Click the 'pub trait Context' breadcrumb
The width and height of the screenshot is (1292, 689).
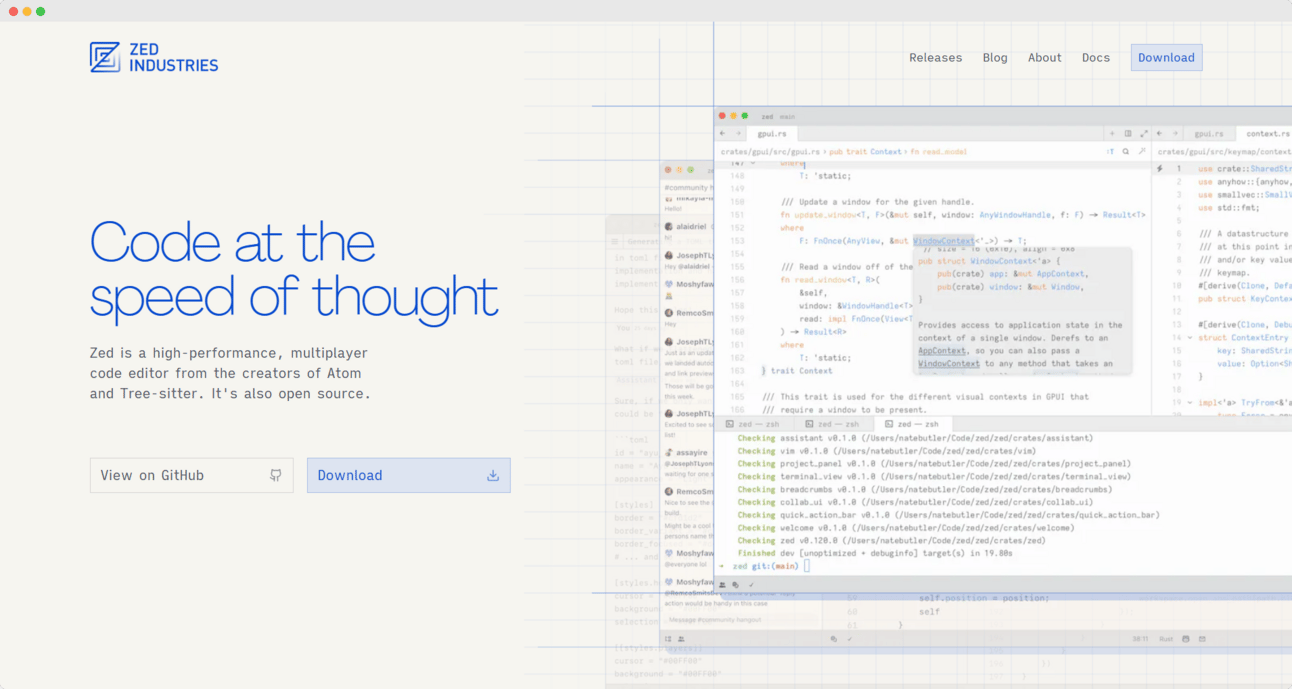click(865, 152)
